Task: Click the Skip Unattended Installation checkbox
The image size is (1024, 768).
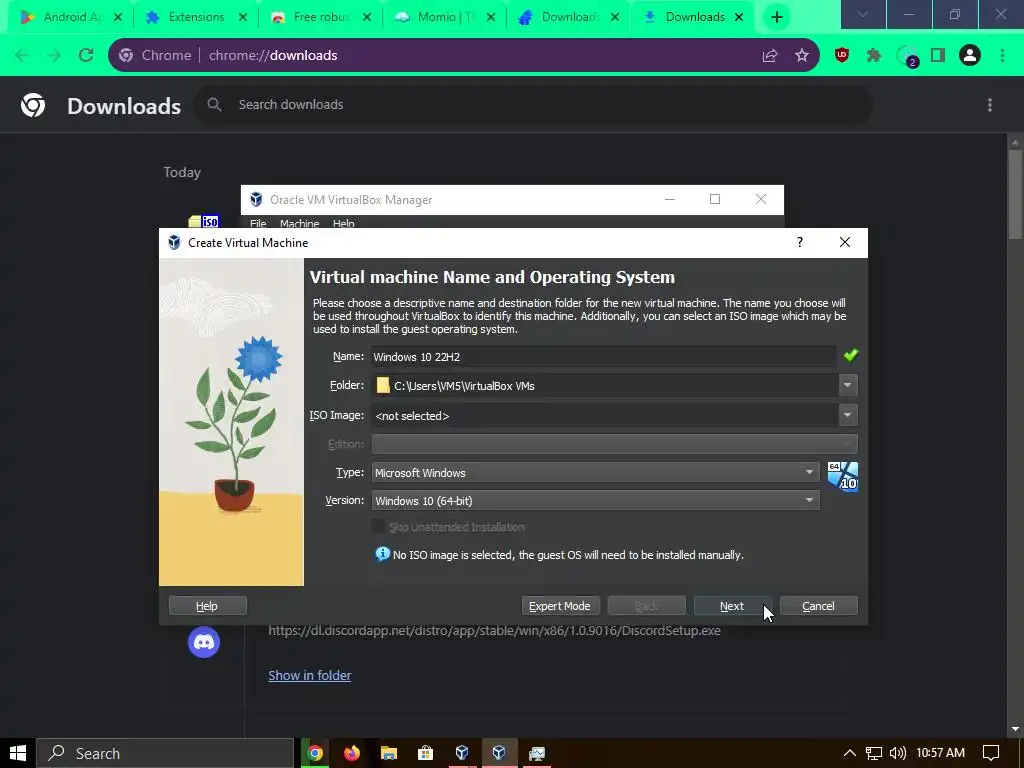Action: [x=378, y=526]
